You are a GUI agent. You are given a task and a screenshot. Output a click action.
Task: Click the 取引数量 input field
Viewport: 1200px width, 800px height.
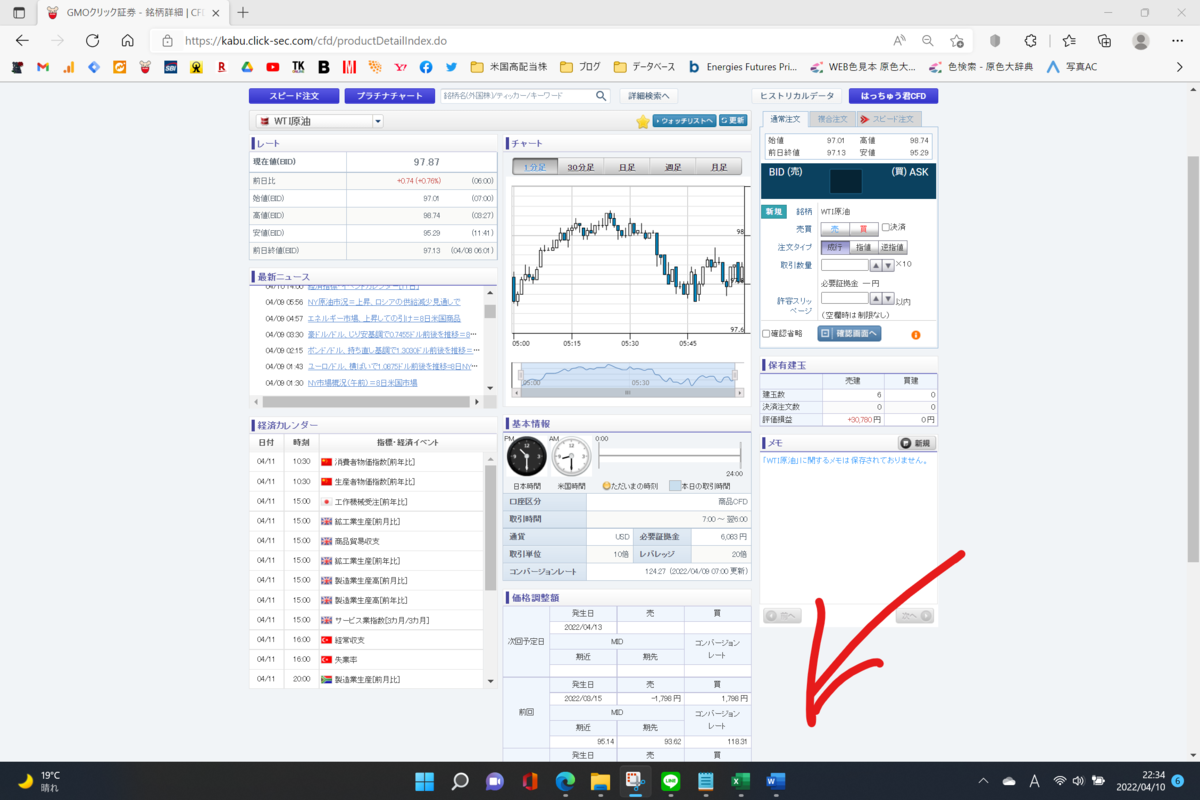tap(844, 265)
